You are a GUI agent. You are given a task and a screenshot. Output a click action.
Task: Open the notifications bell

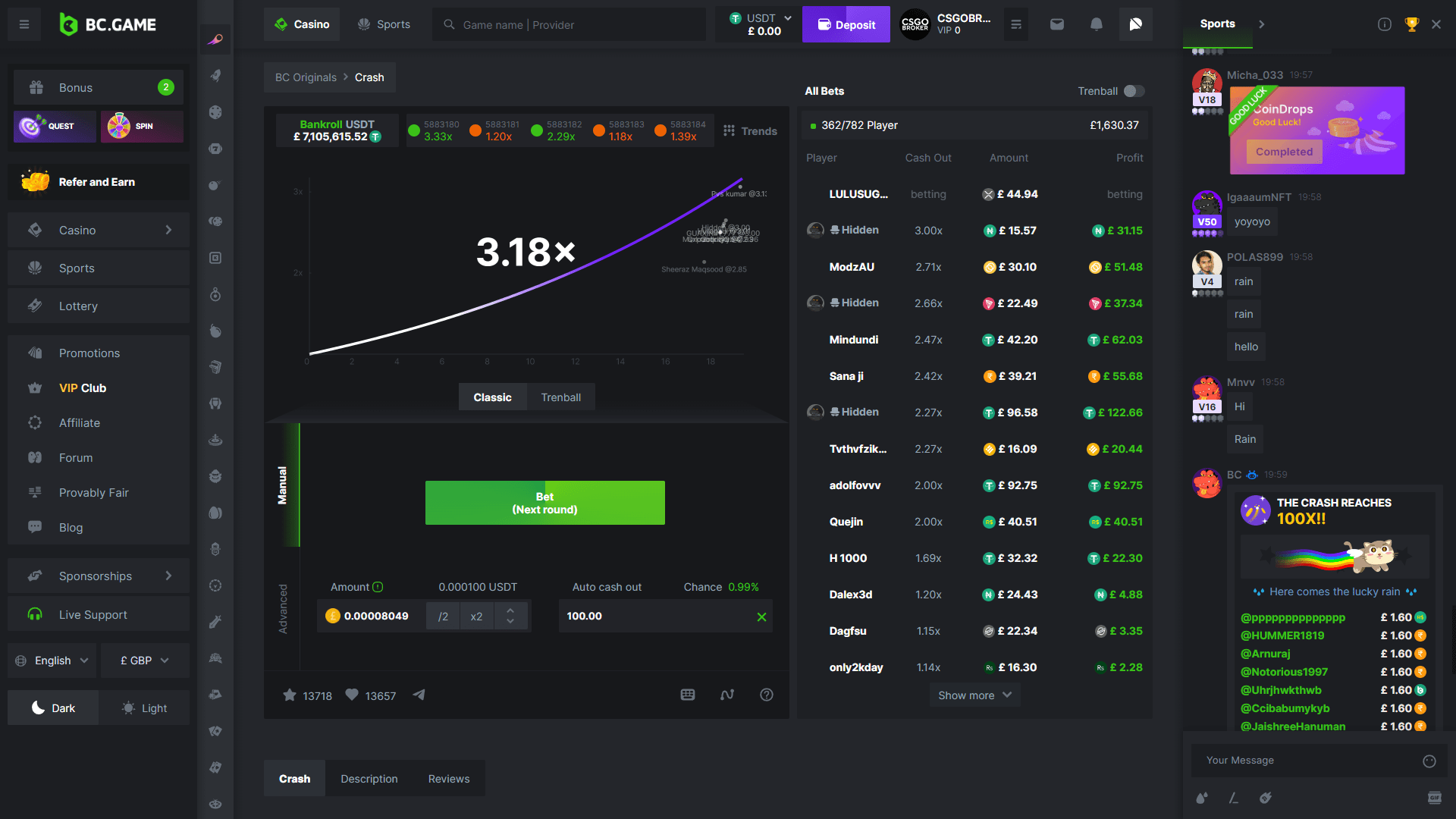1096,24
